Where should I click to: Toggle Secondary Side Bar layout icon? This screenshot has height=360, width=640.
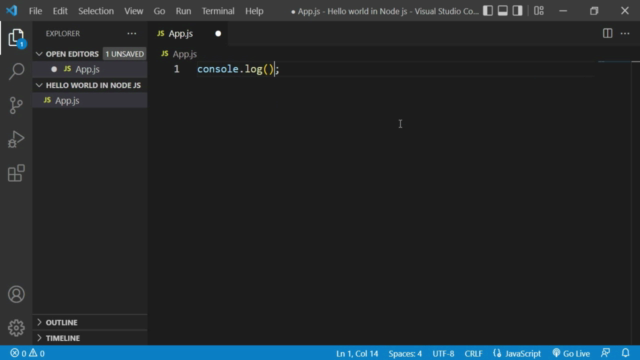tap(517, 11)
